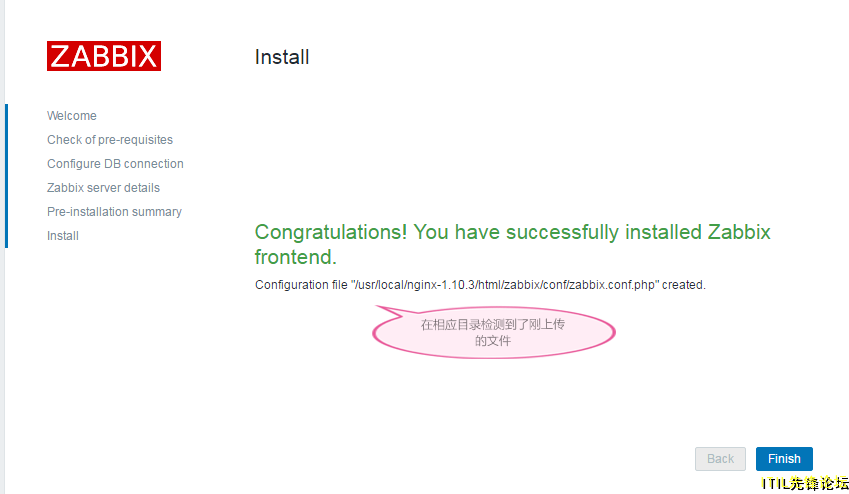Click the 'Configuration file' words in status line

pos(301,285)
